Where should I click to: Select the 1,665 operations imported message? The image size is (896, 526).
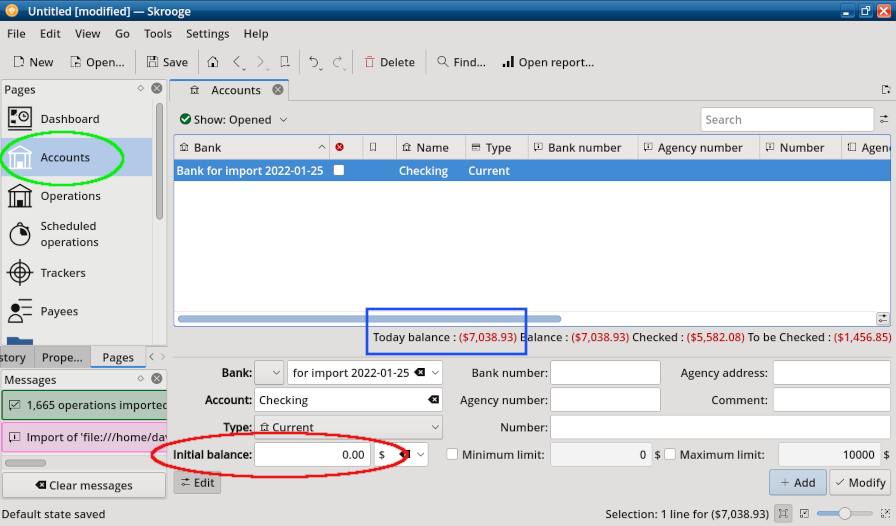pyautogui.click(x=85, y=405)
